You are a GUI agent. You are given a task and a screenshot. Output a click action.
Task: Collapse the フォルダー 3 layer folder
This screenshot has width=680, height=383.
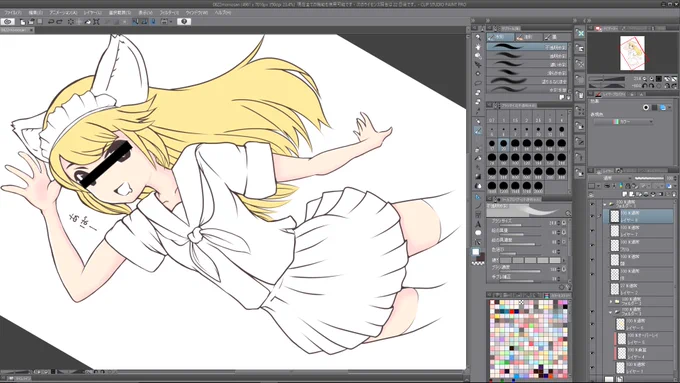click(x=611, y=311)
